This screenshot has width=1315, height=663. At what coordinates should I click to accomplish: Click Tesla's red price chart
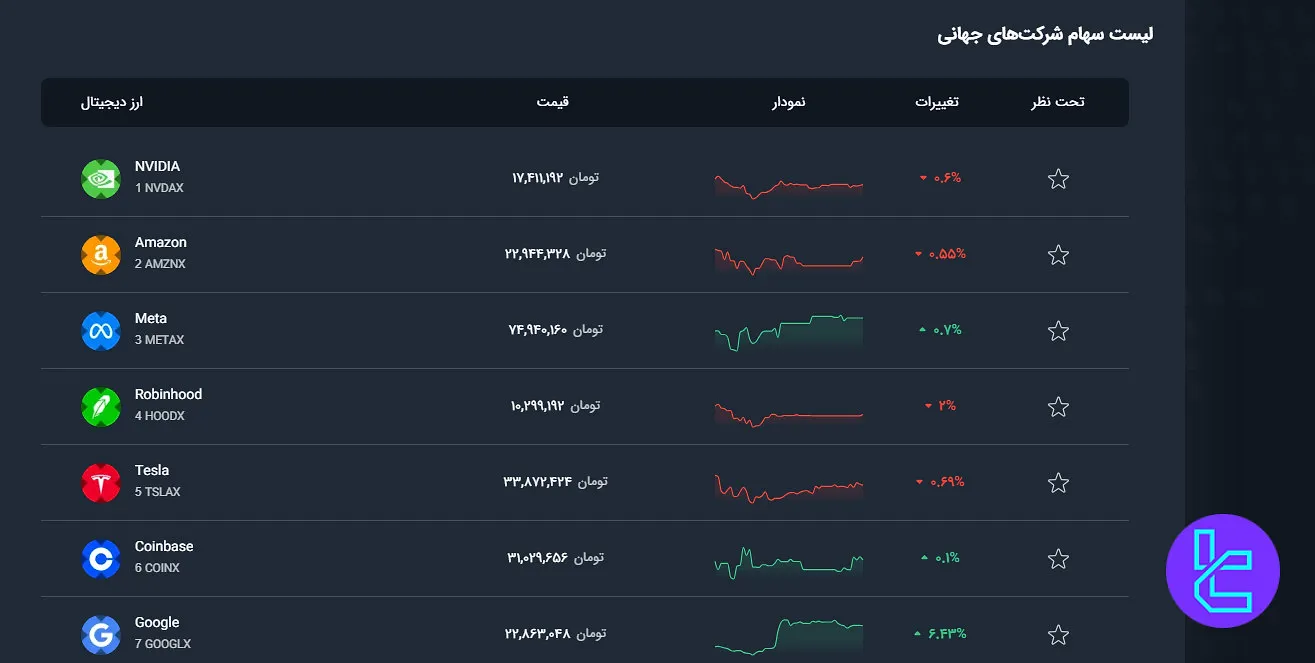click(x=788, y=482)
